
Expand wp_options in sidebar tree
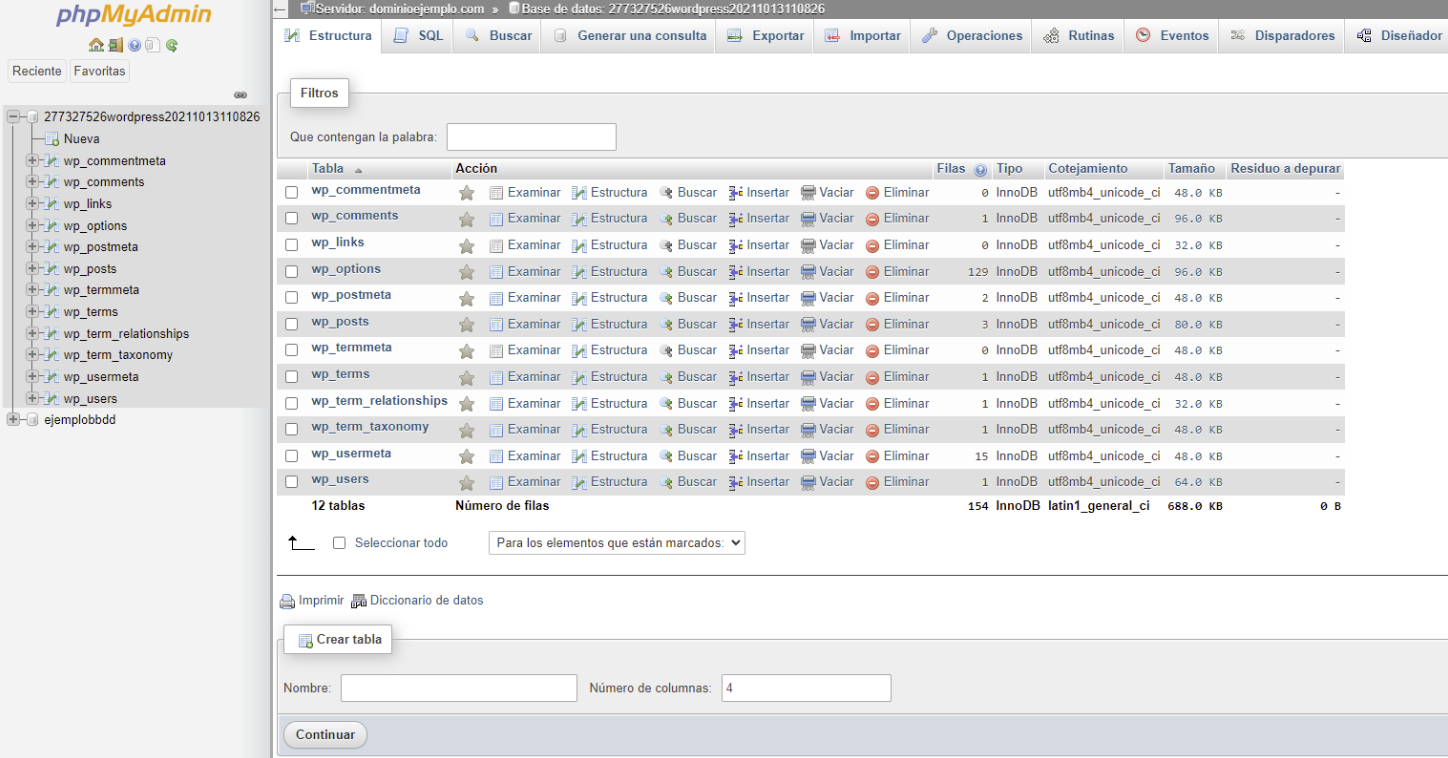[32, 226]
